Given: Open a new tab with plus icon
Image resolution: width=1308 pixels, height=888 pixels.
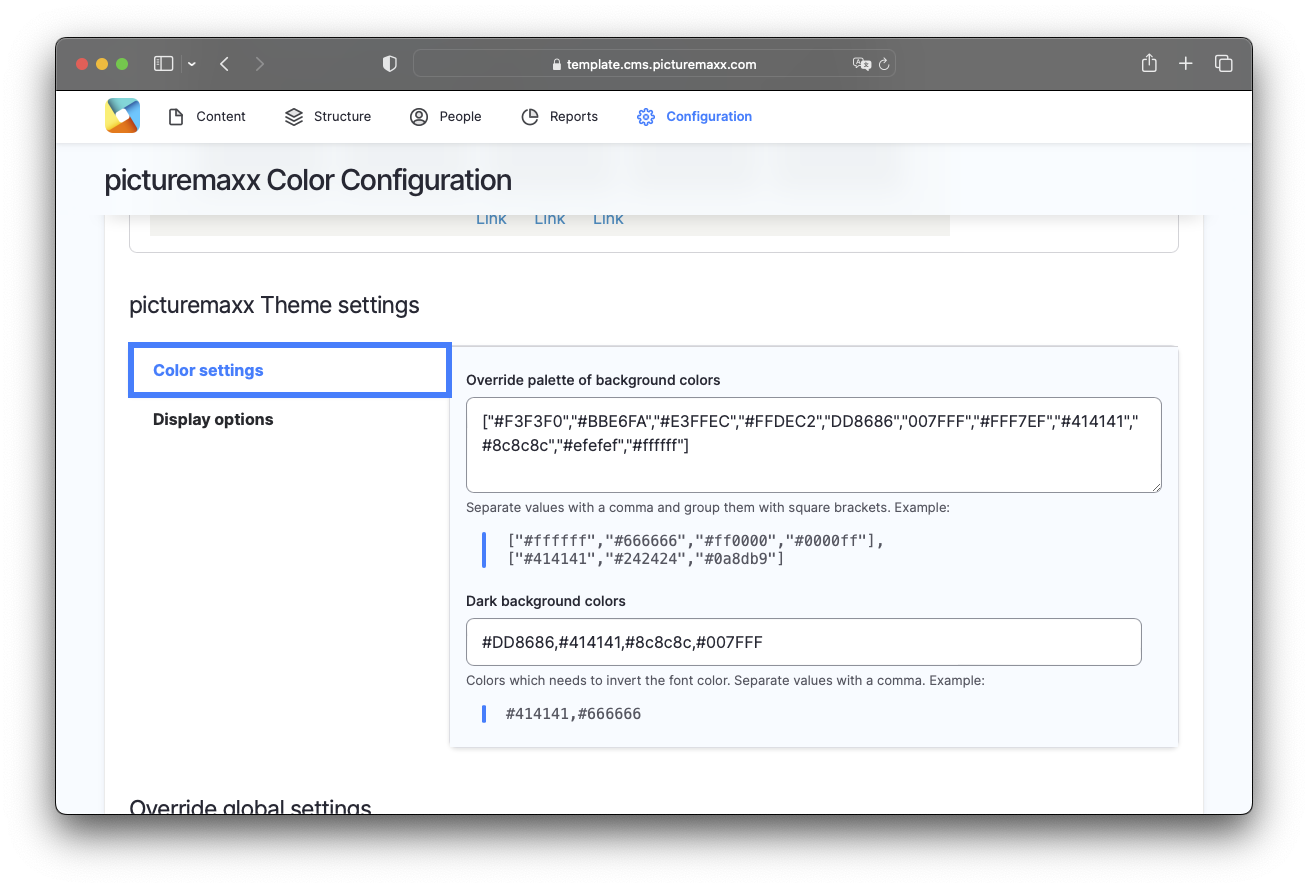Looking at the screenshot, I should [x=1185, y=64].
